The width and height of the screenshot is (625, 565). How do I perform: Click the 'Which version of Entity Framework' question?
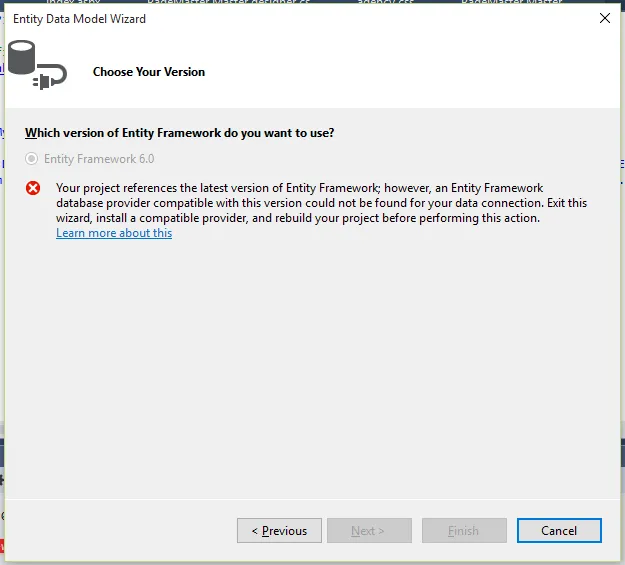coord(179,133)
